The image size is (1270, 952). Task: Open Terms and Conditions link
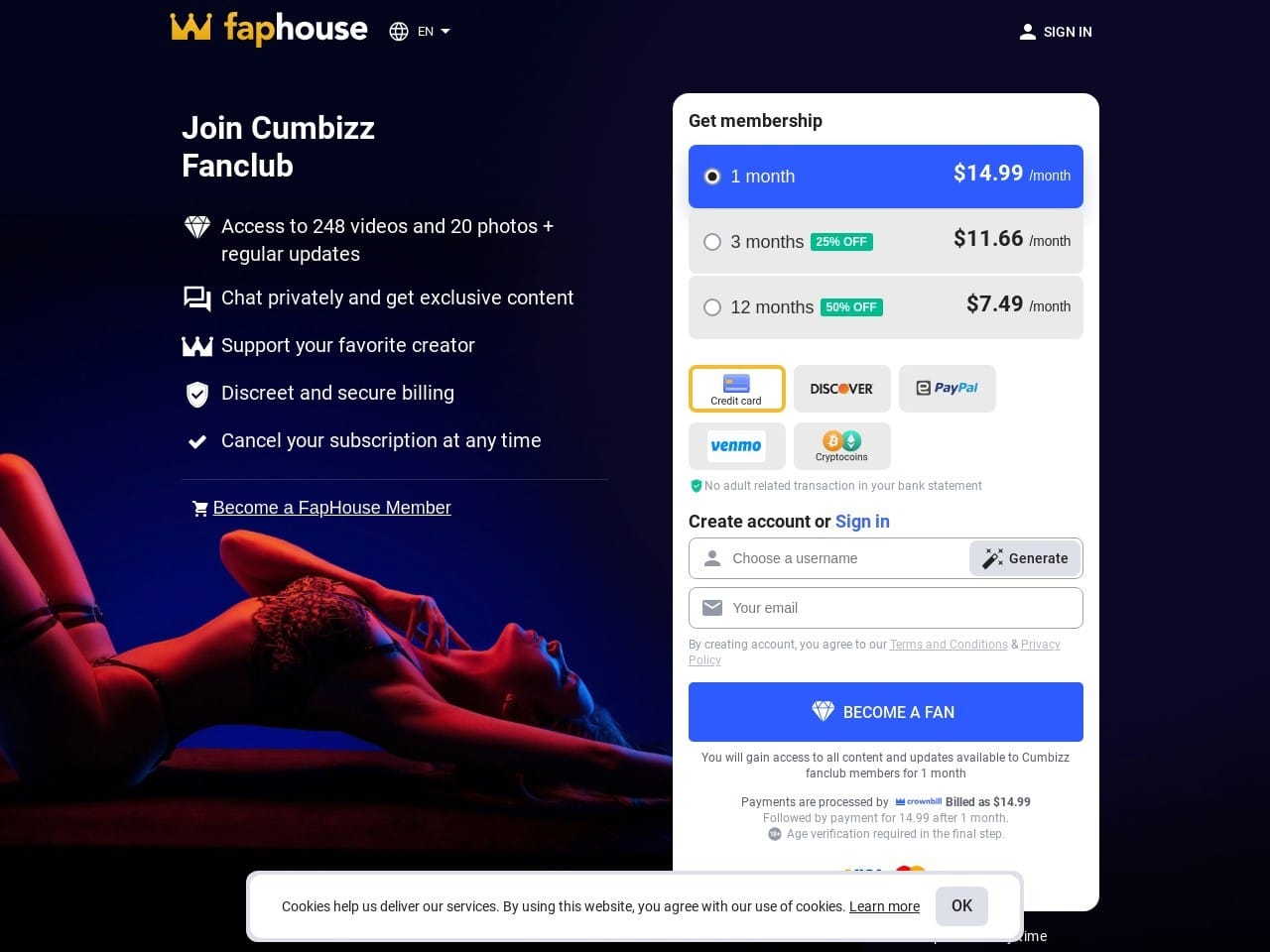pos(949,645)
